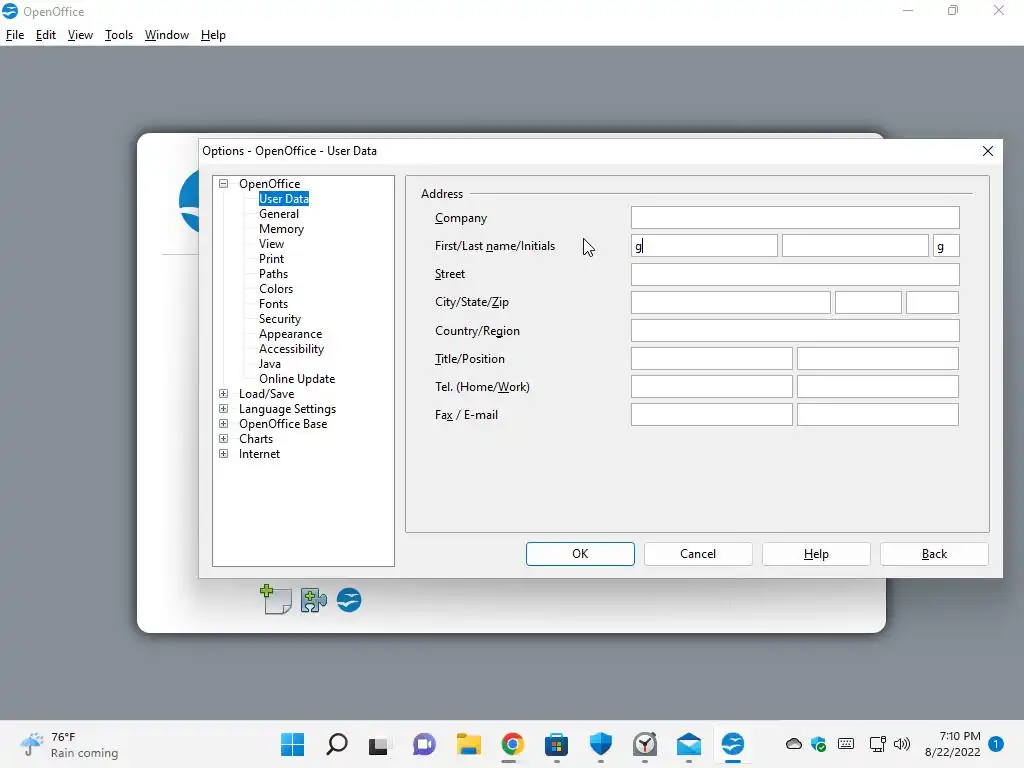Open Windows Start menu
This screenshot has width=1024, height=768.
point(292,744)
